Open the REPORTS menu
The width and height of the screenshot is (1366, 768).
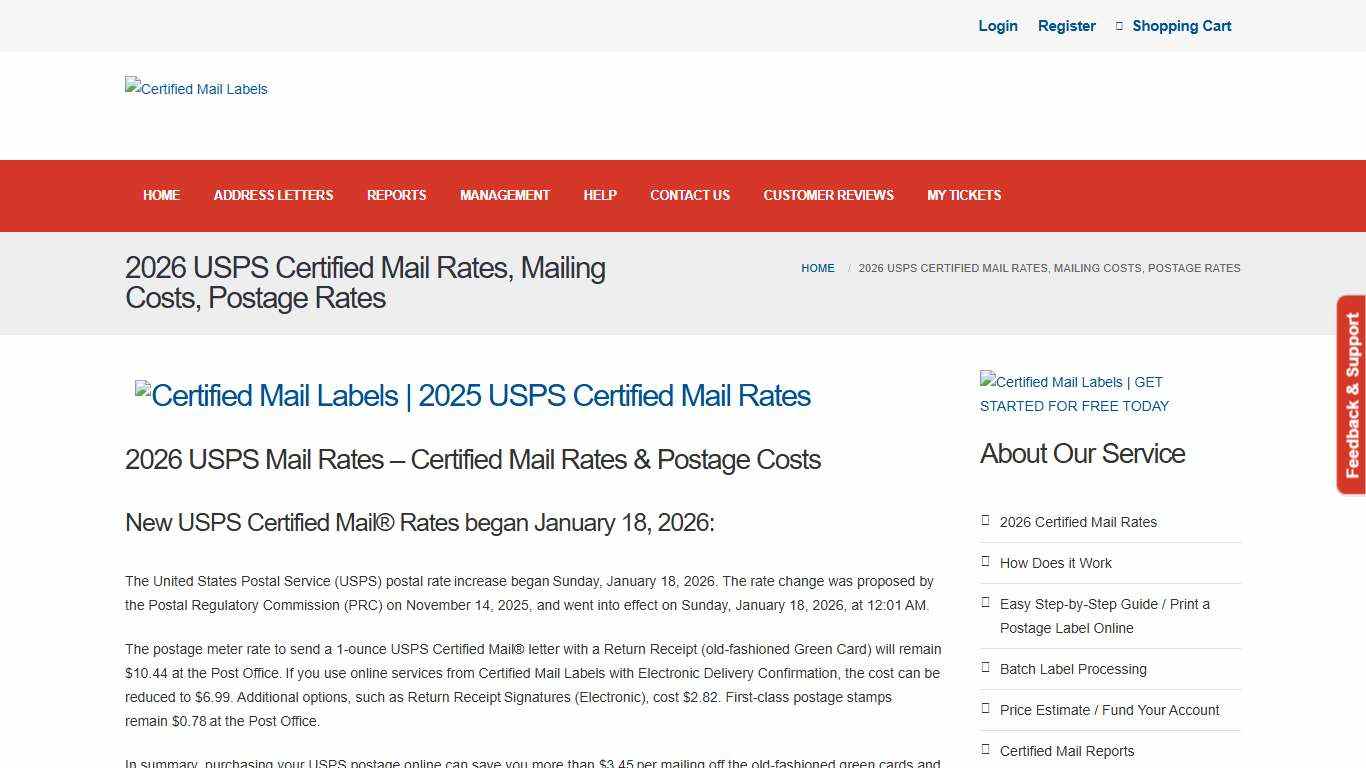pyautogui.click(x=396, y=195)
